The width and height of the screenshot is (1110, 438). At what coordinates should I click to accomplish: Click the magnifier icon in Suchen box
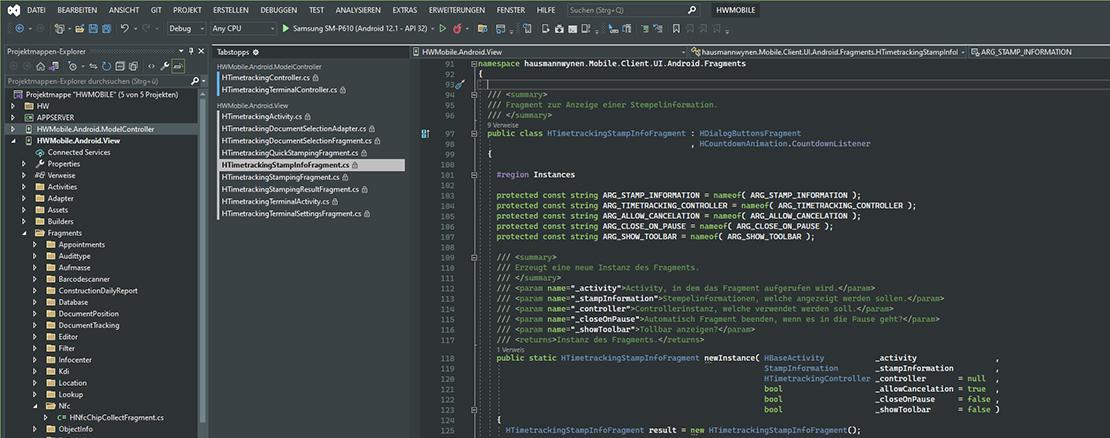[692, 11]
